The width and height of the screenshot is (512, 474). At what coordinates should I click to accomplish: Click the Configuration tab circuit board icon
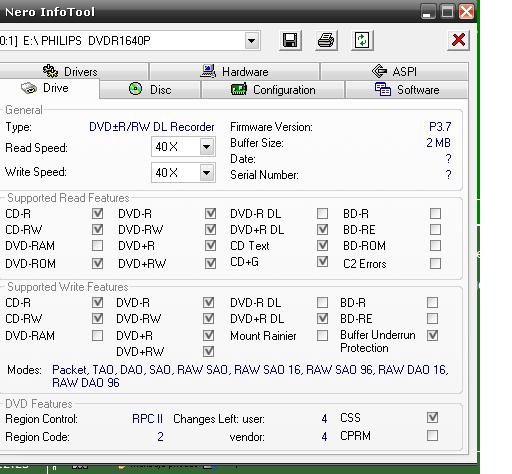(239, 89)
